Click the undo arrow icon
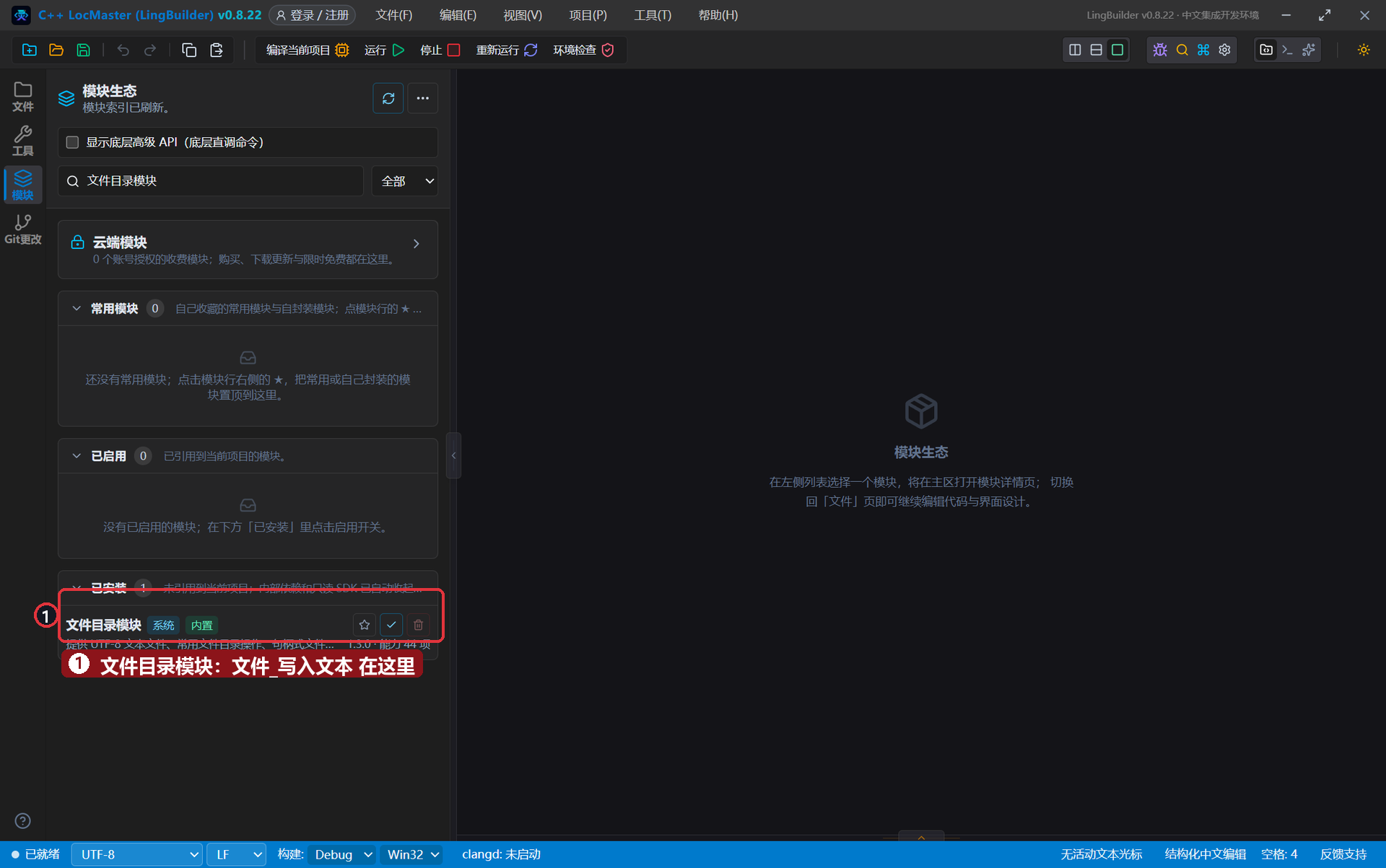 [123, 50]
